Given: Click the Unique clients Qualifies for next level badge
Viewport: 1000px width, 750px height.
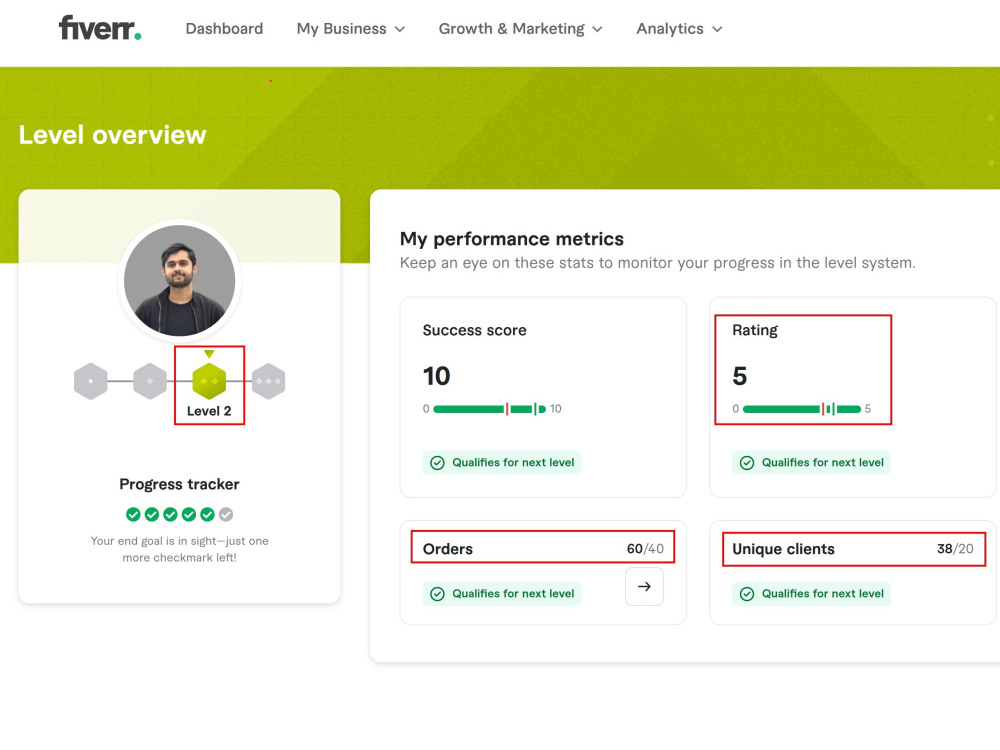Looking at the screenshot, I should pos(811,594).
